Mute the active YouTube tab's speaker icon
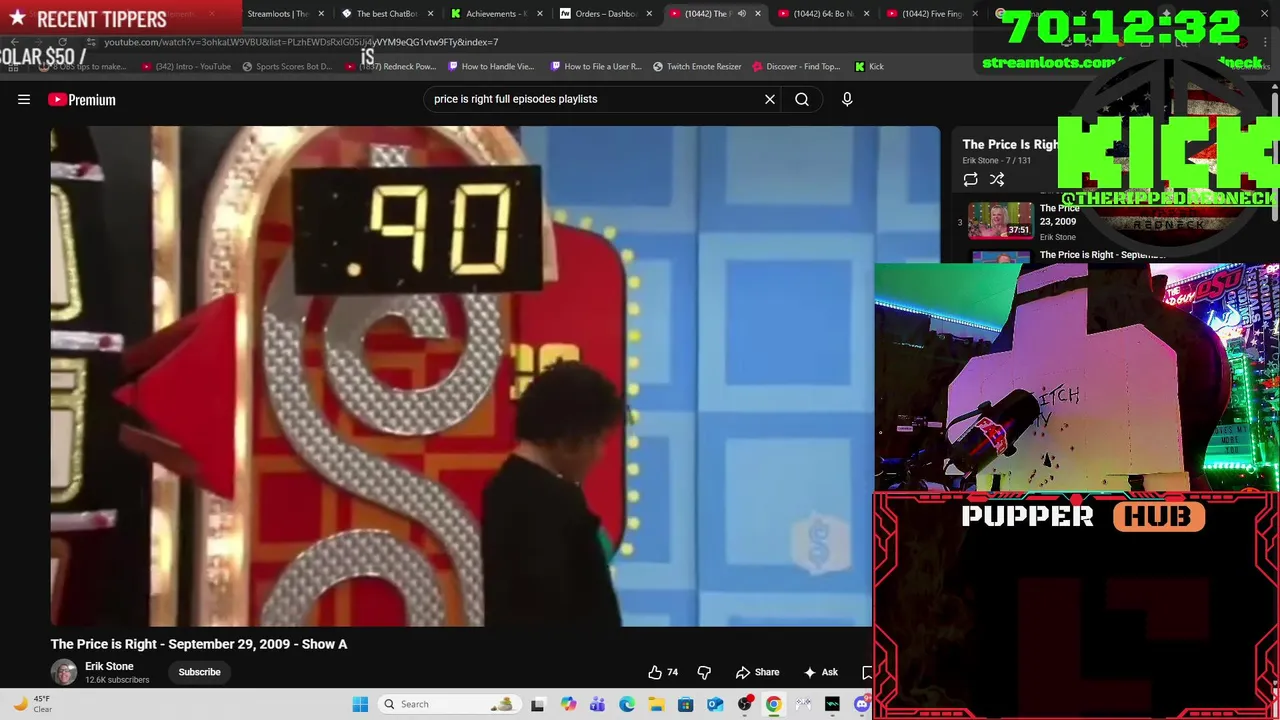 tap(741, 14)
